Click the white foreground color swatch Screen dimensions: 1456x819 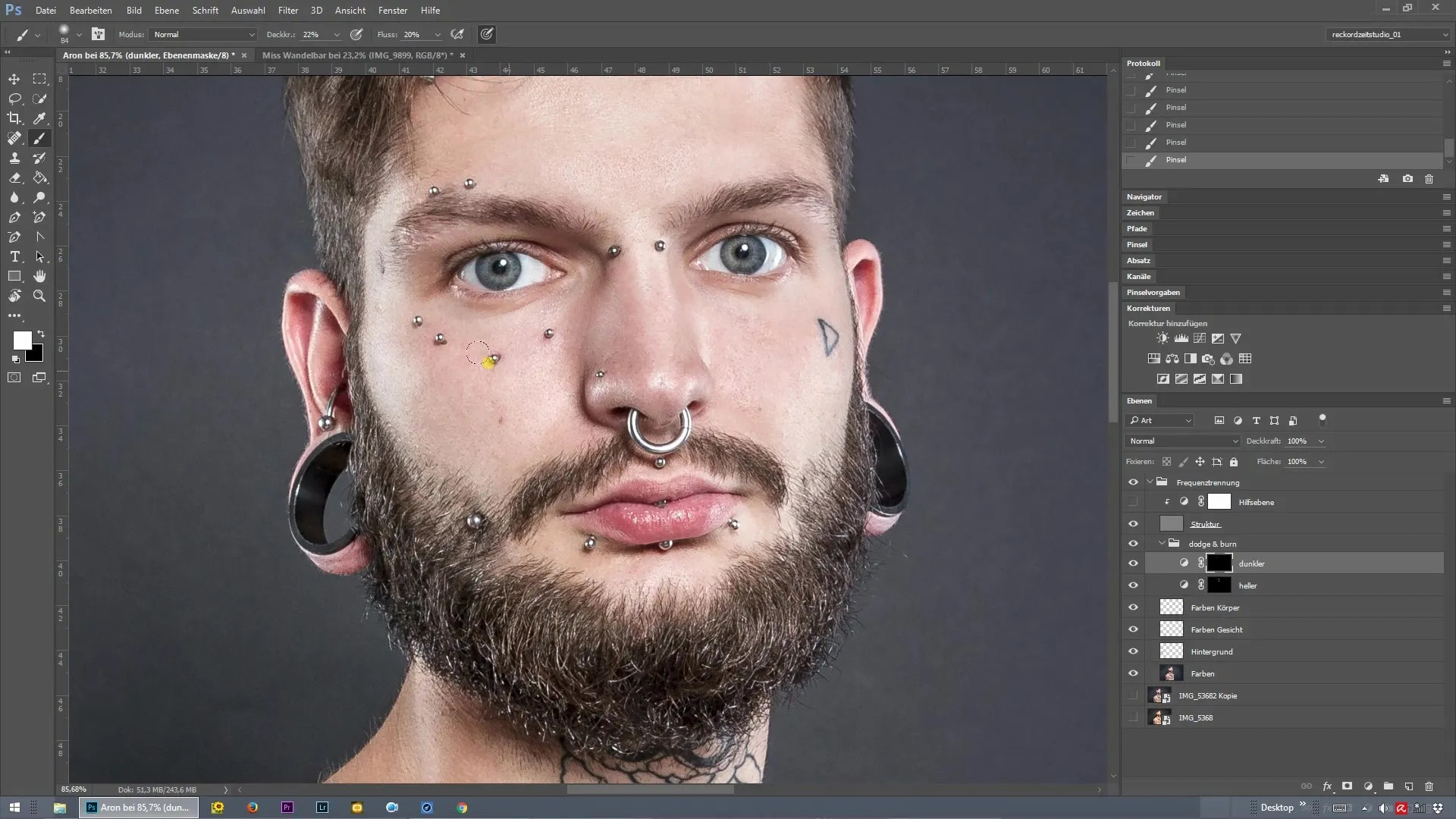21,340
